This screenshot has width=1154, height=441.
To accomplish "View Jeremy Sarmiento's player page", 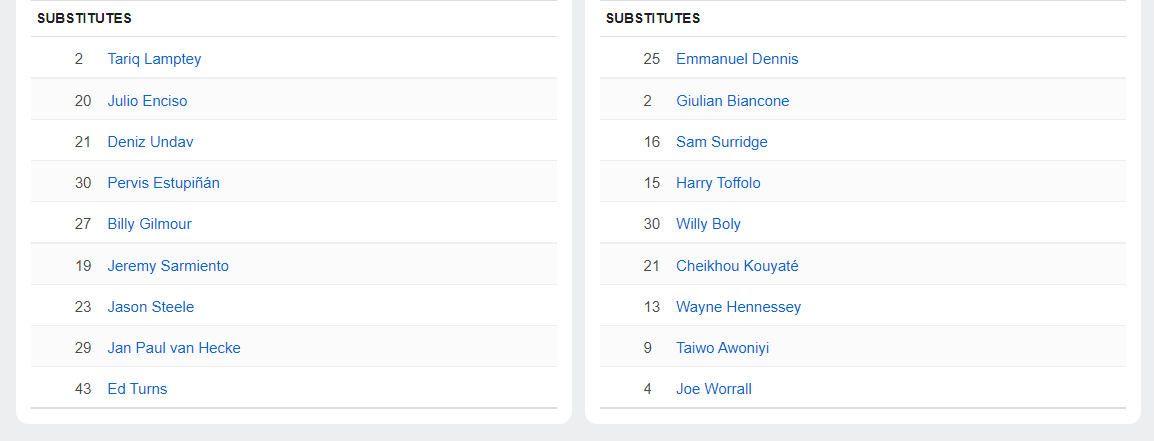I will [168, 266].
